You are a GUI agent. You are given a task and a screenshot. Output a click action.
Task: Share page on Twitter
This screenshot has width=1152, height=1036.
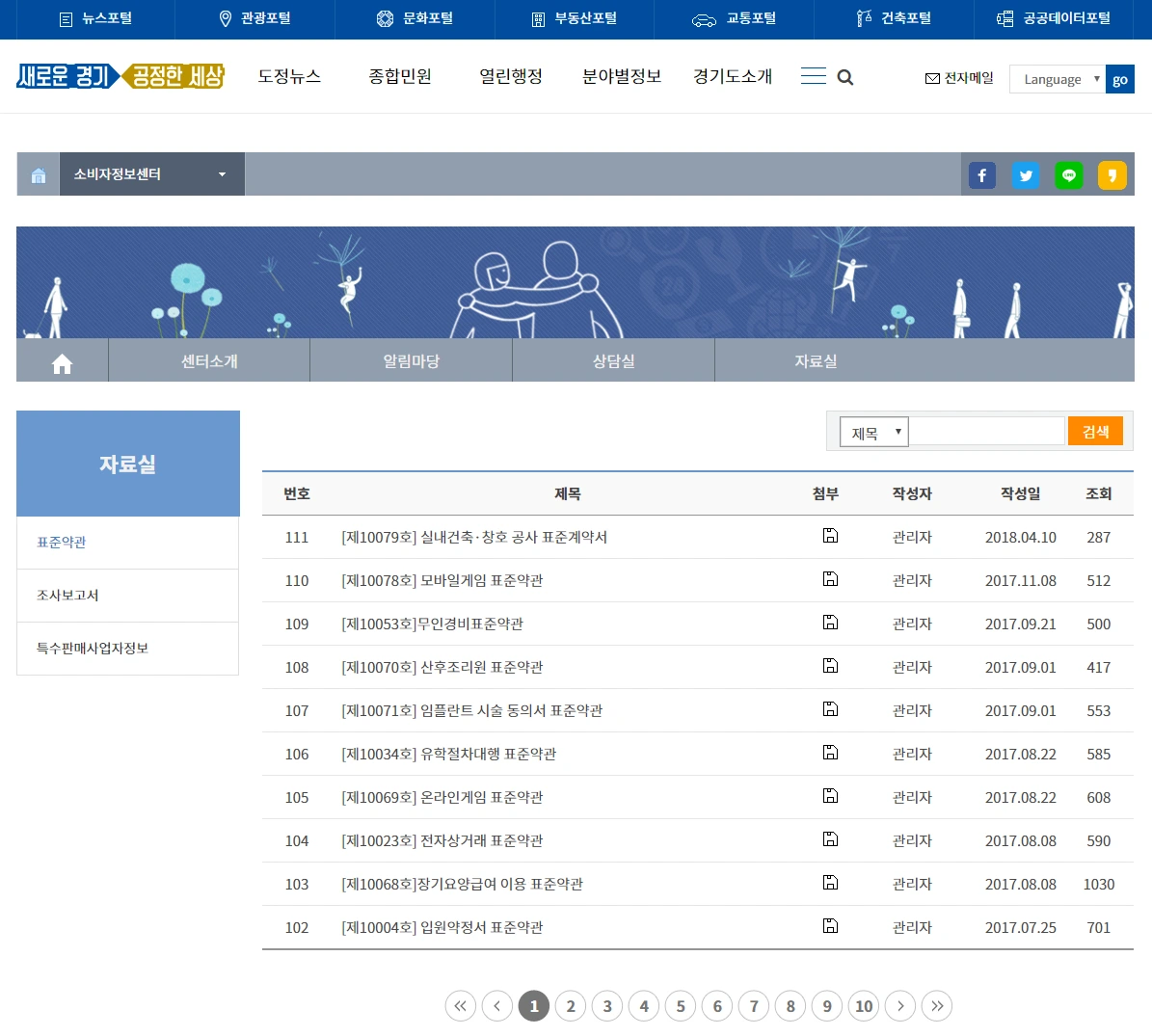point(1026,175)
